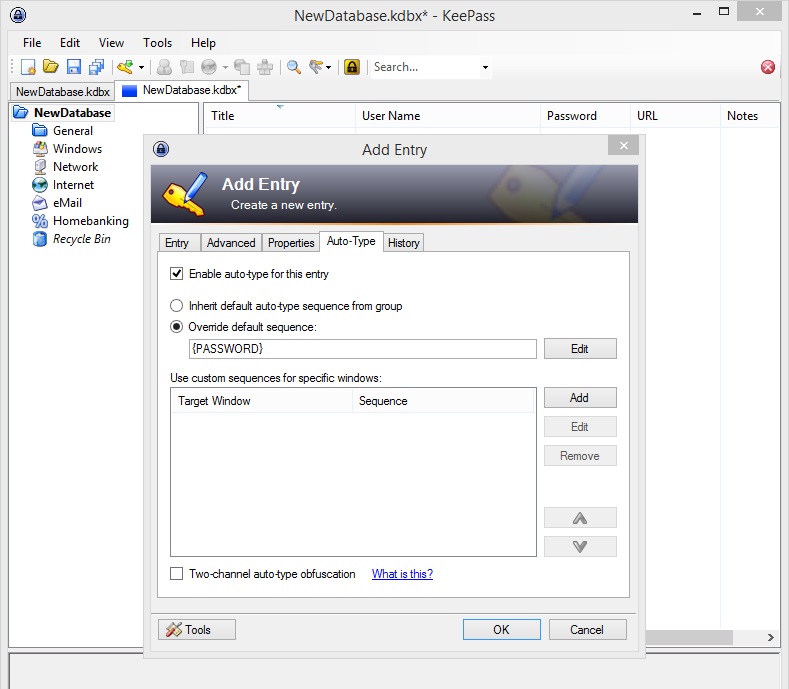Viewport: 789px width, 689px height.
Task: Click the Copy Password toolbar icon
Action: pyautogui.click(x=187, y=67)
